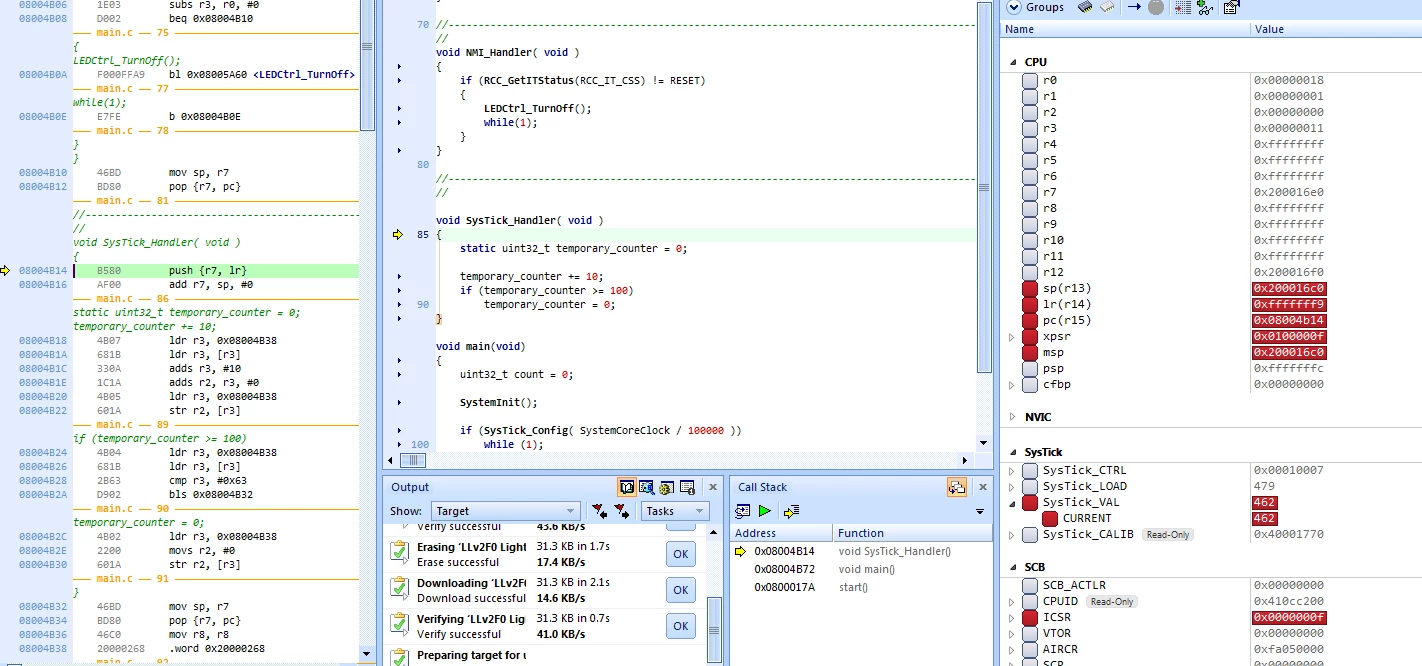Click the blue arrow icon in Registers toolbar

1134,7
